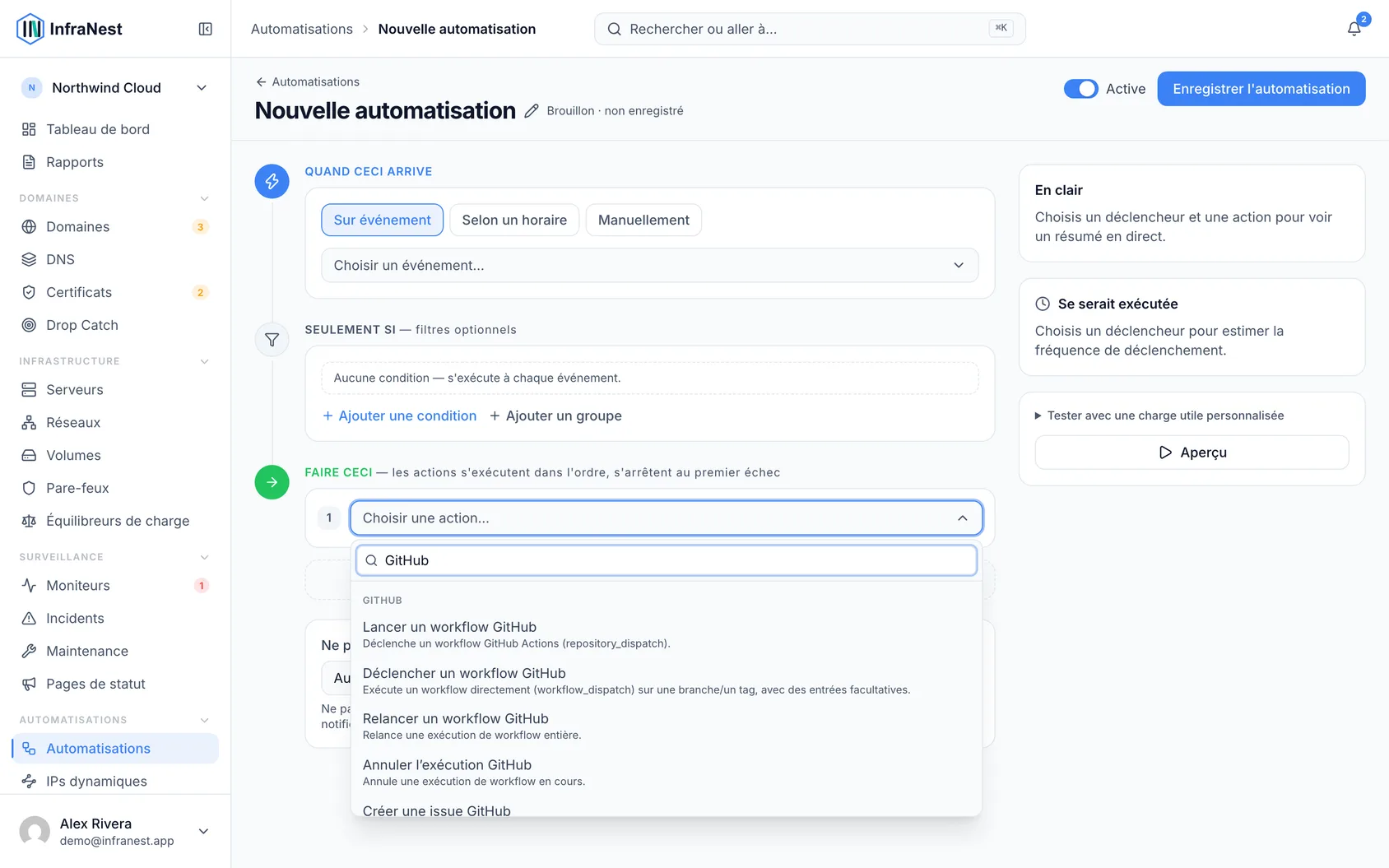Click the GitHub action search field
Image resolution: width=1389 pixels, height=868 pixels.
[x=666, y=560]
